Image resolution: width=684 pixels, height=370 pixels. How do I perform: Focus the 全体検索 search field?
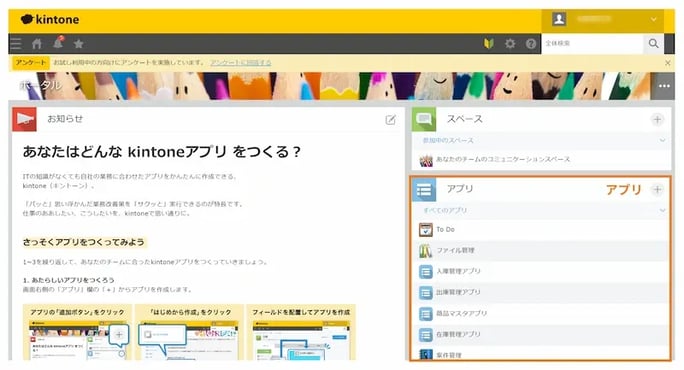pos(592,43)
